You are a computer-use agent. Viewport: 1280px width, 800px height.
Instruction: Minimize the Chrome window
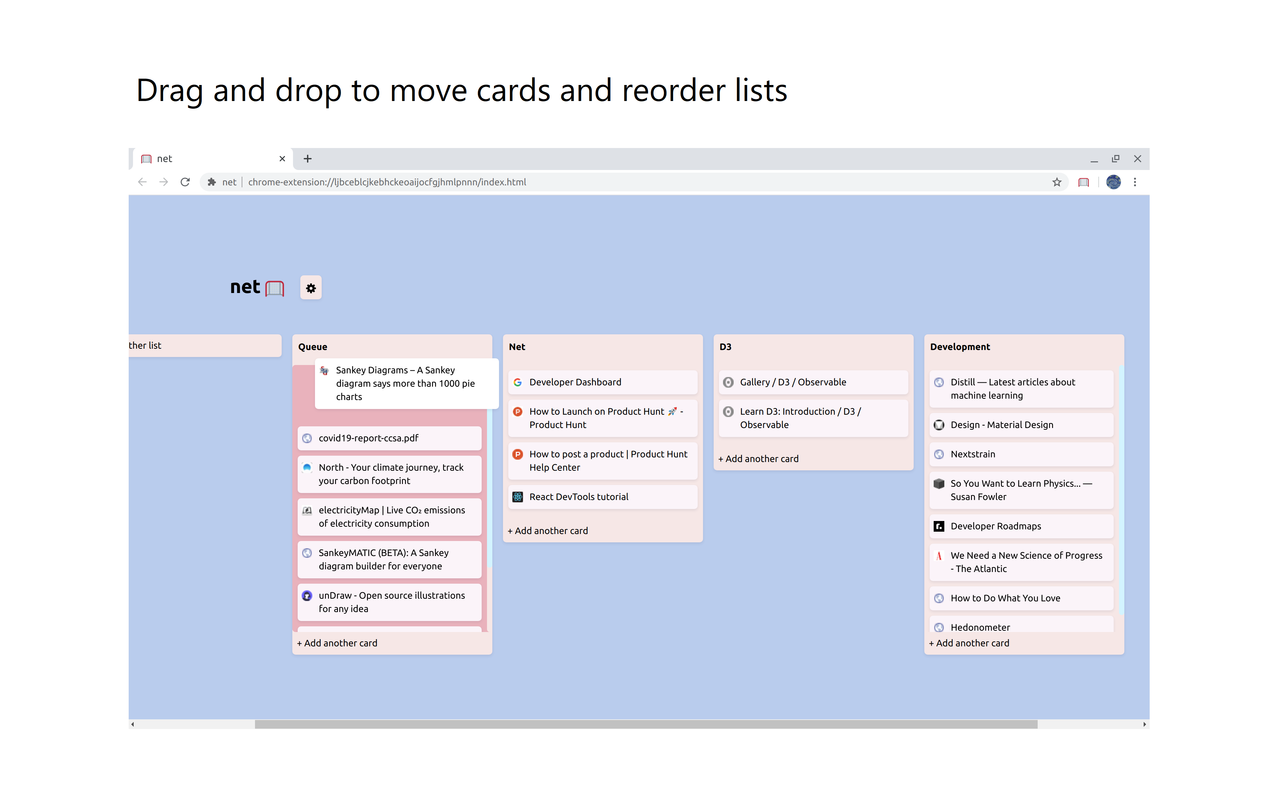pyautogui.click(x=1094, y=159)
